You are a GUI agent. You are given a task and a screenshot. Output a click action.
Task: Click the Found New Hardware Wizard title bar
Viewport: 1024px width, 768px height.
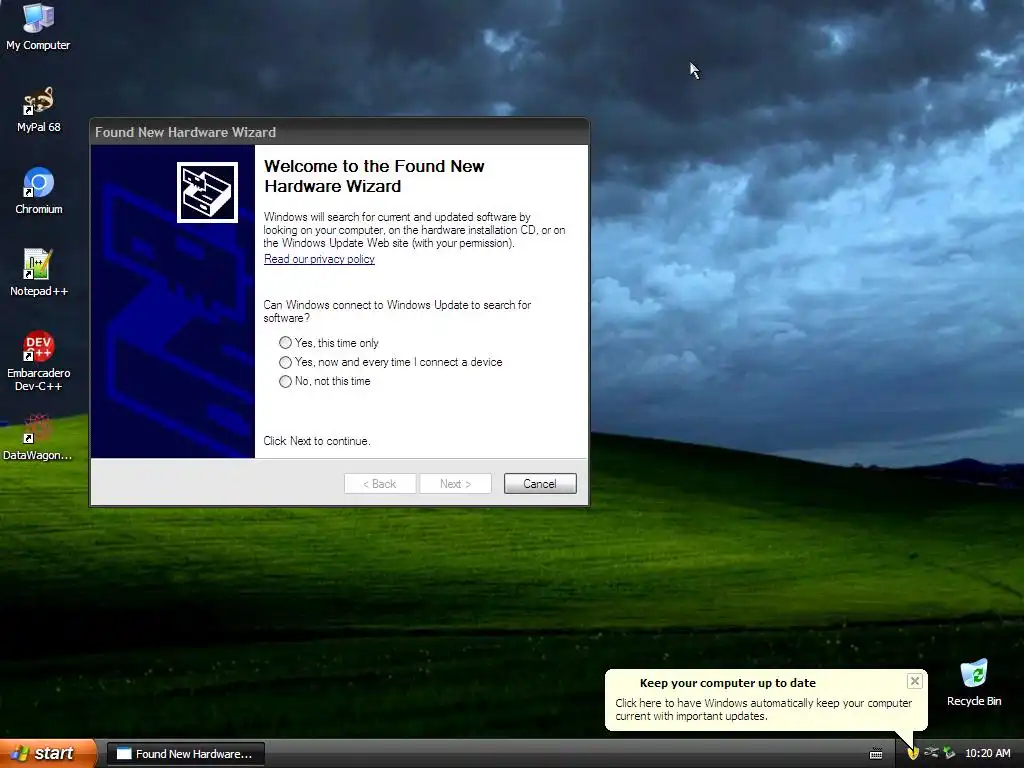coord(339,132)
